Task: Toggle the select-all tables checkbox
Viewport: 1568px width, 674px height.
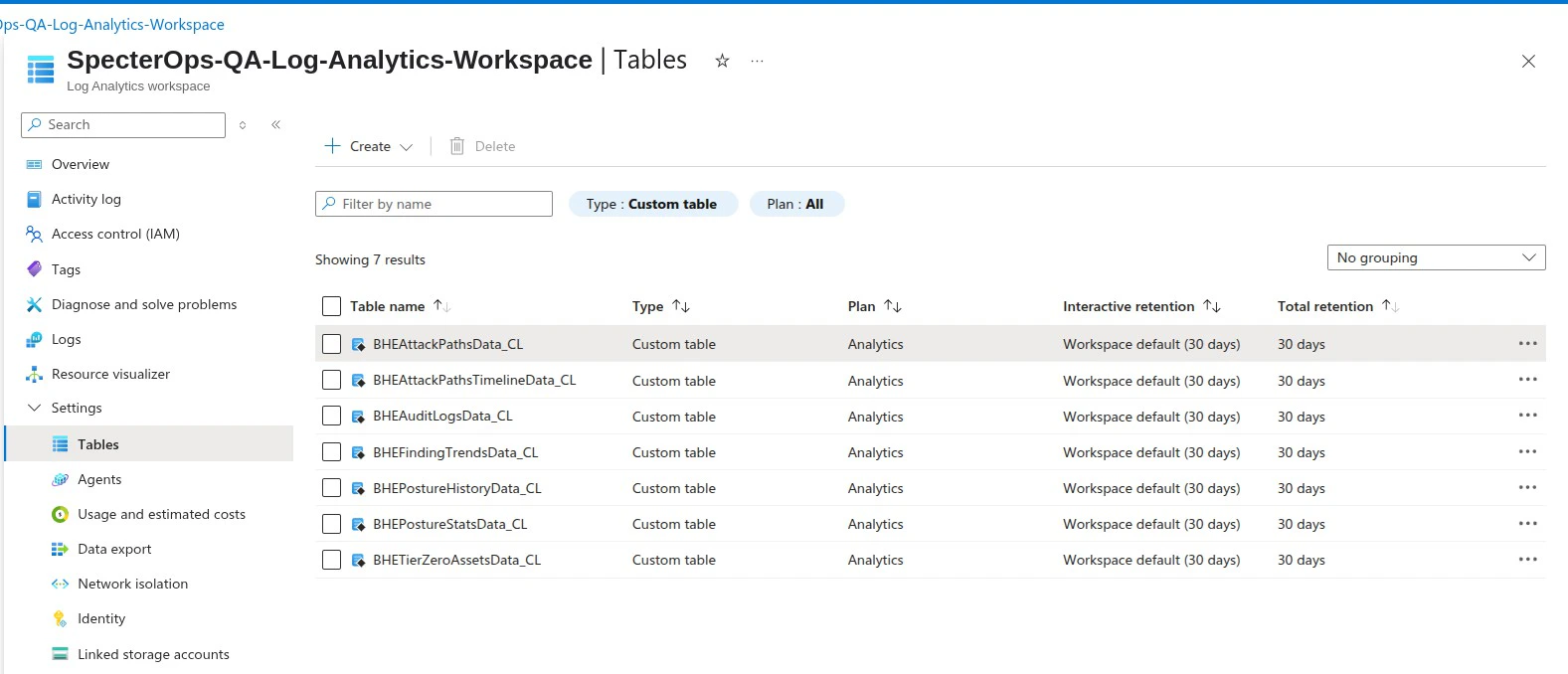Action: 332,306
